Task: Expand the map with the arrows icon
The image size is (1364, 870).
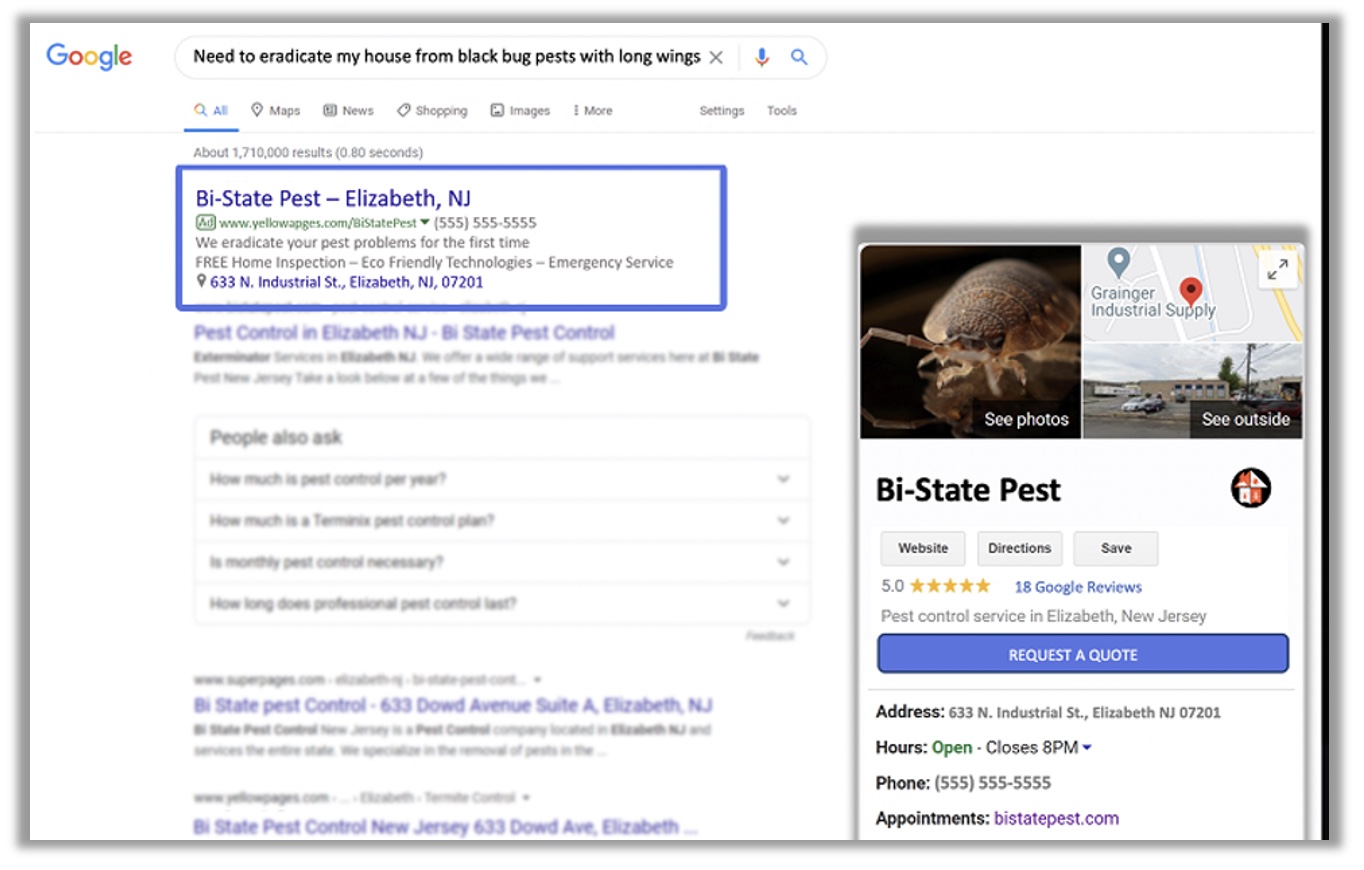Action: [1278, 269]
